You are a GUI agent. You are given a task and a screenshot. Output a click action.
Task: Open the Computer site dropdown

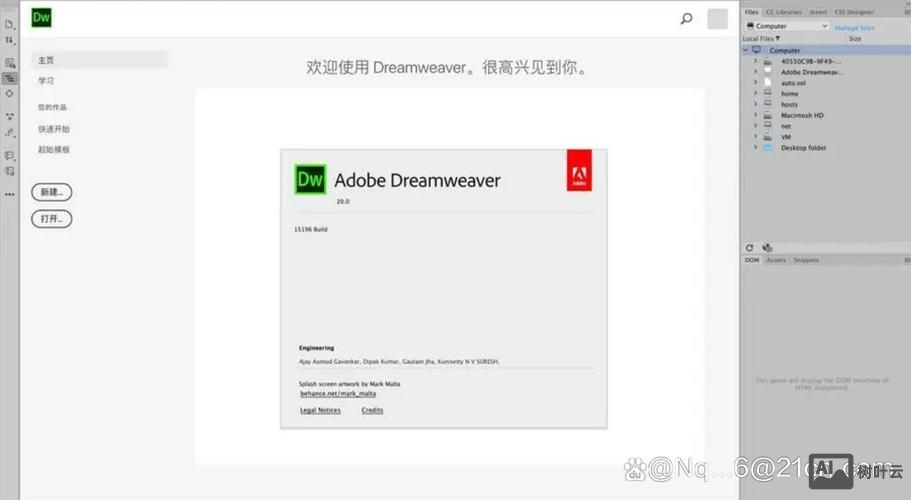[787, 26]
